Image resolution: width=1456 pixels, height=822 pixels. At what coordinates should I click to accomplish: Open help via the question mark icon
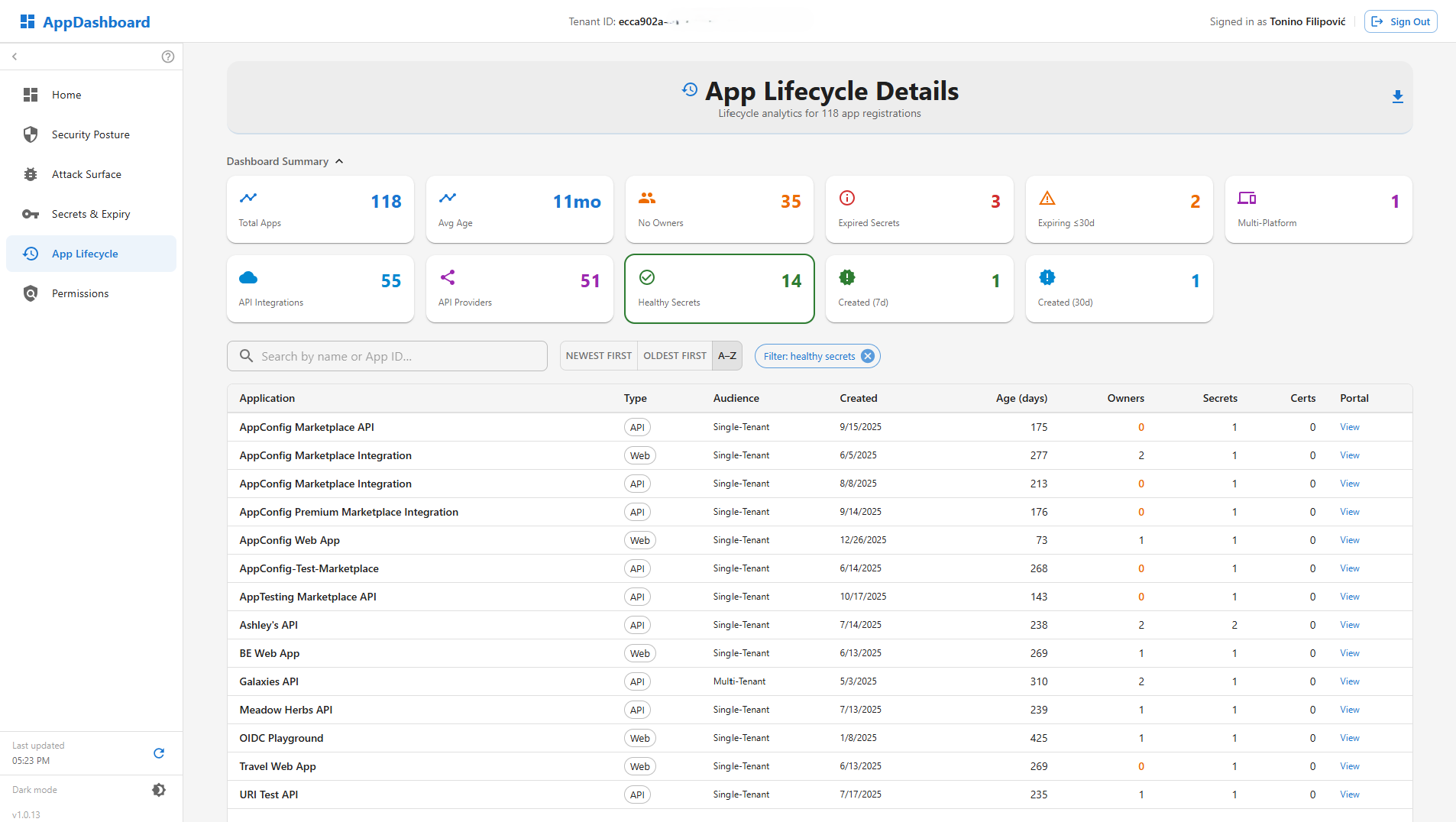168,57
